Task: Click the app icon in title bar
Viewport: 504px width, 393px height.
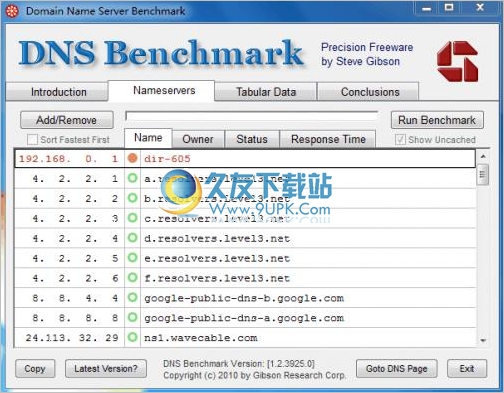Action: (12, 11)
